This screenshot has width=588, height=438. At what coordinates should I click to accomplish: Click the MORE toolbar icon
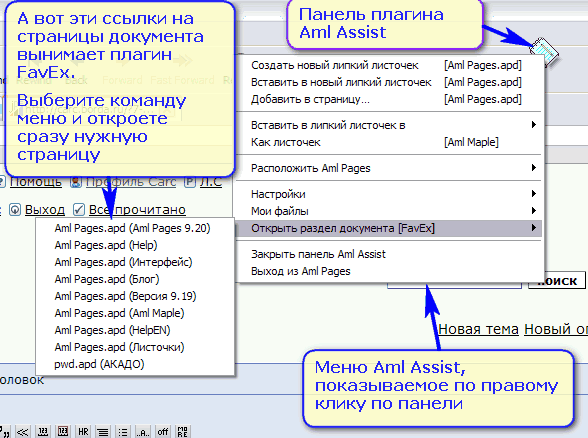pos(183,432)
